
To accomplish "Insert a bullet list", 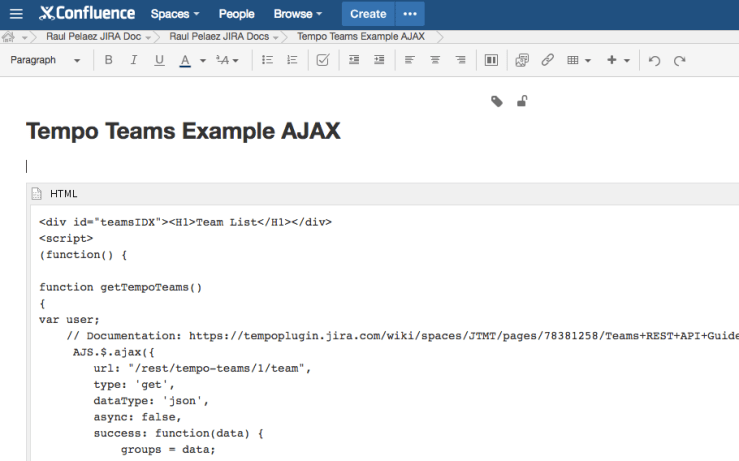I will coord(267,60).
